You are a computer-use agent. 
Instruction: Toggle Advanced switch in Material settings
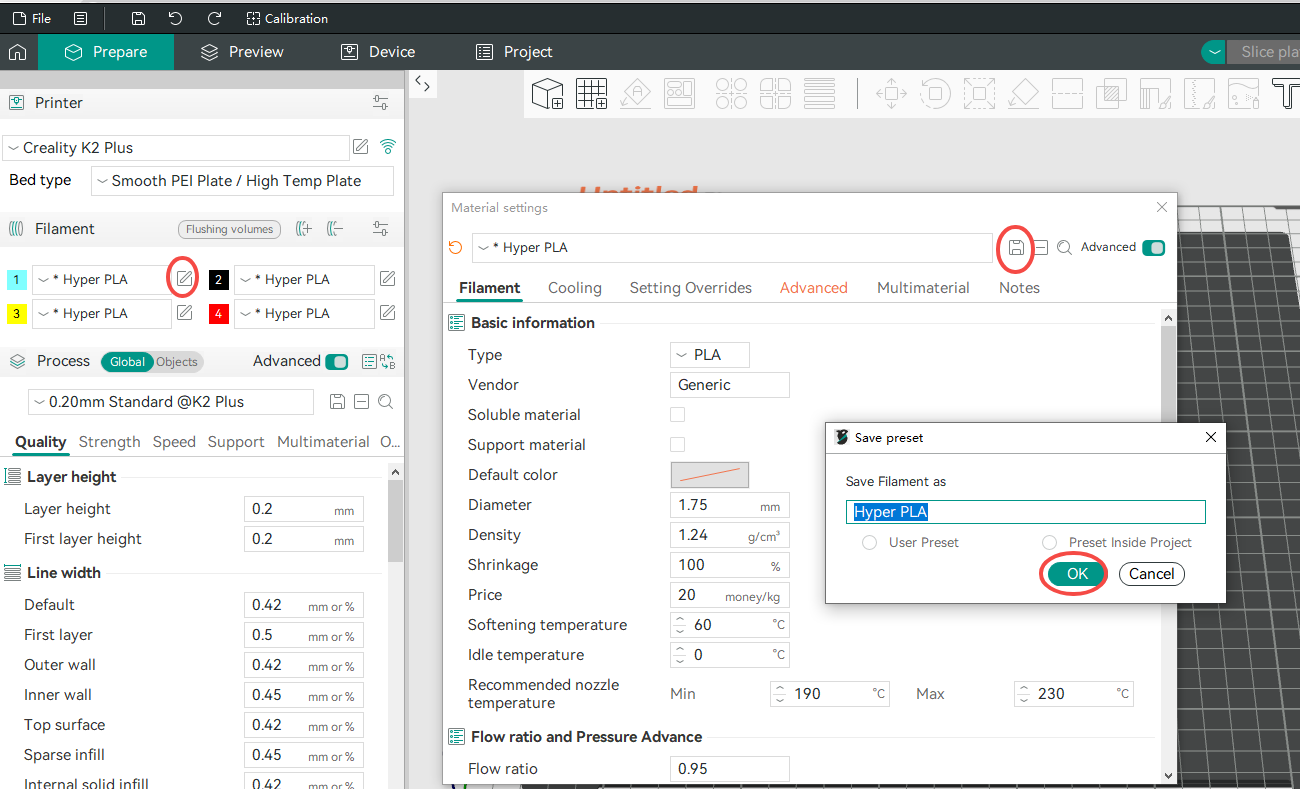(1153, 247)
